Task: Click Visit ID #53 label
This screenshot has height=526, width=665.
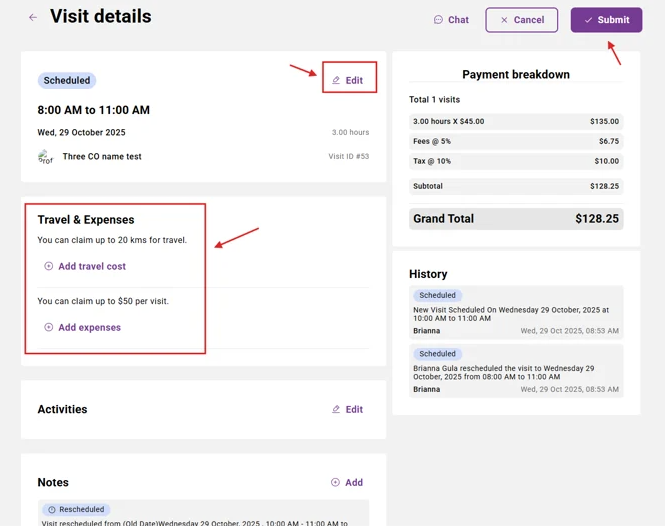Action: [x=348, y=157]
